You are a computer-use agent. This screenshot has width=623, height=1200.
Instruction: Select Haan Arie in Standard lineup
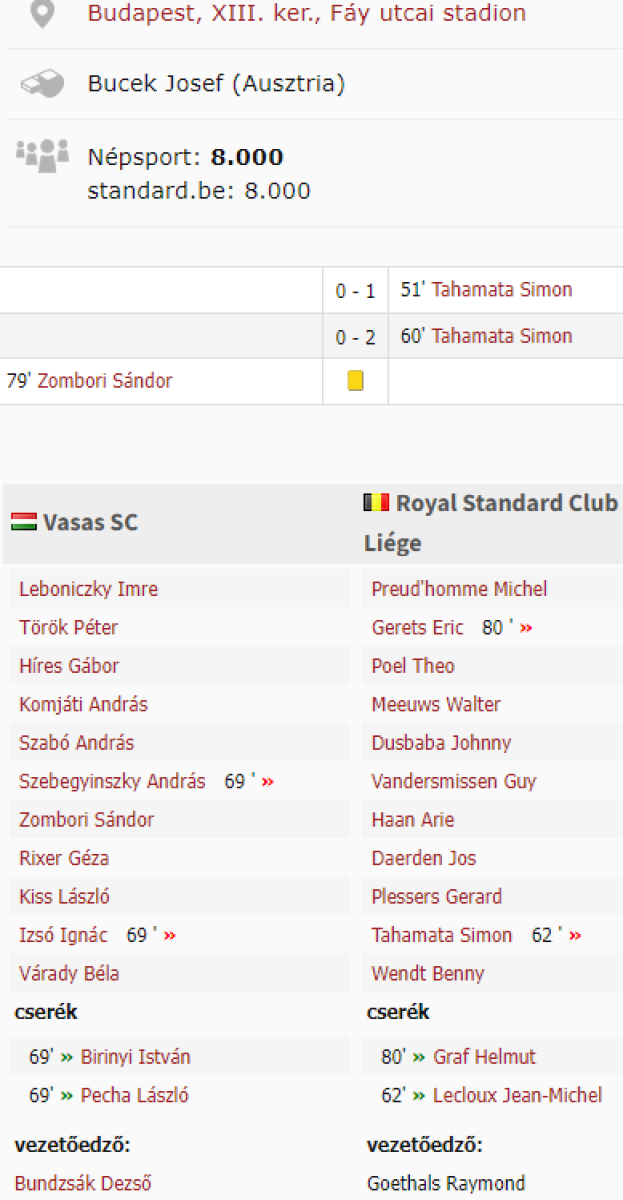tap(412, 820)
